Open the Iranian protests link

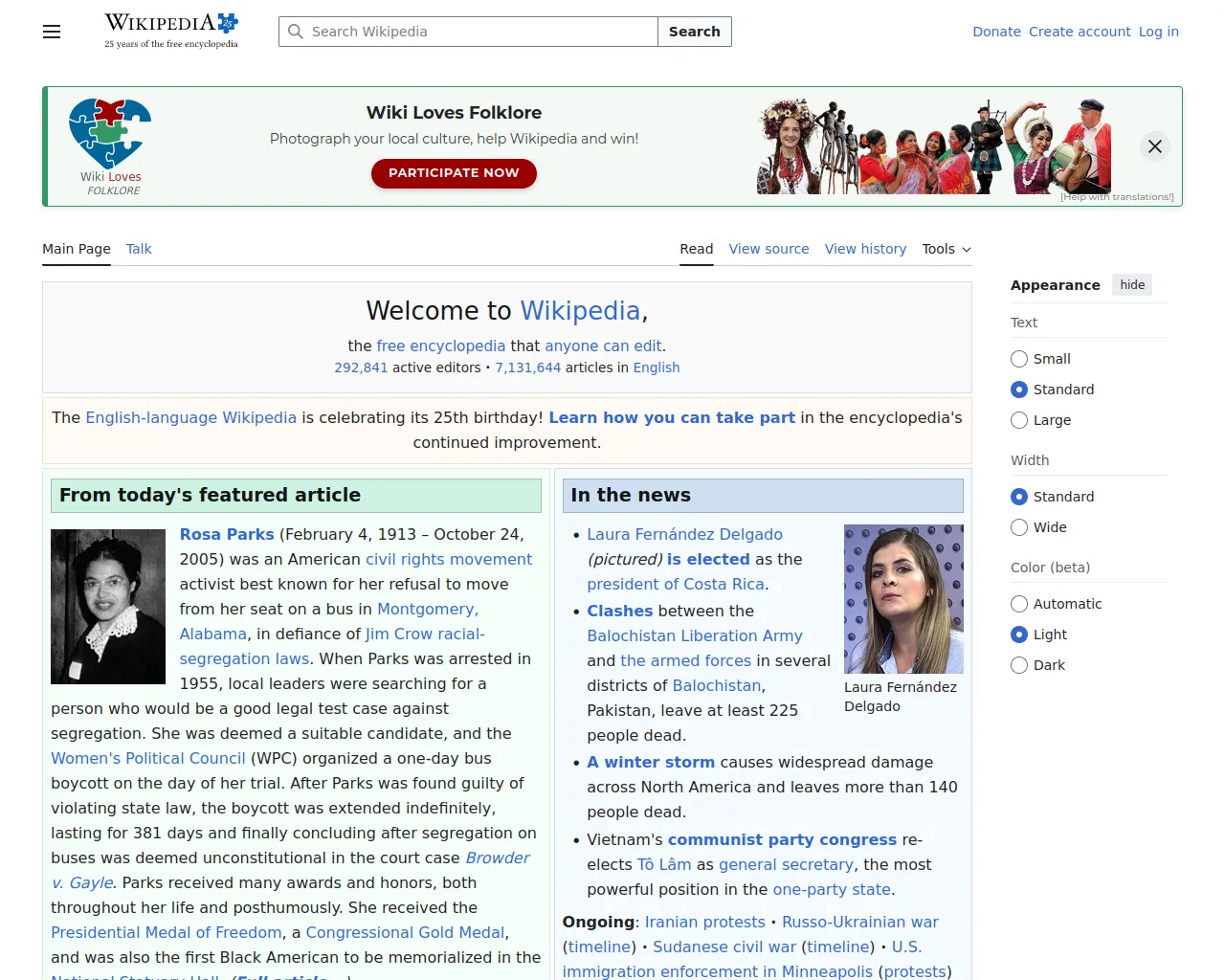[705, 922]
